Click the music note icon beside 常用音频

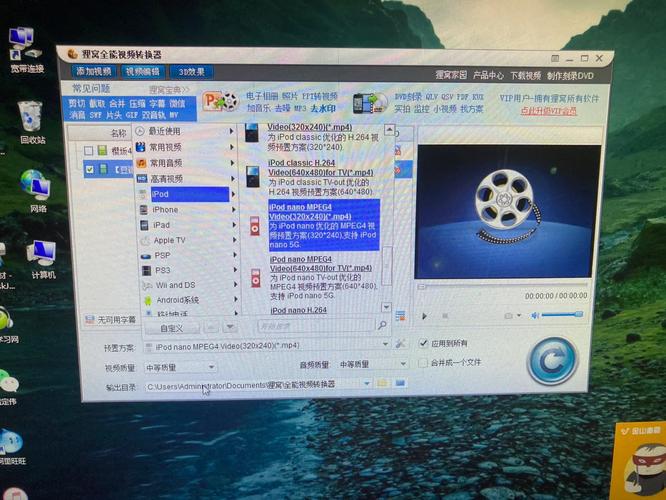(141, 163)
